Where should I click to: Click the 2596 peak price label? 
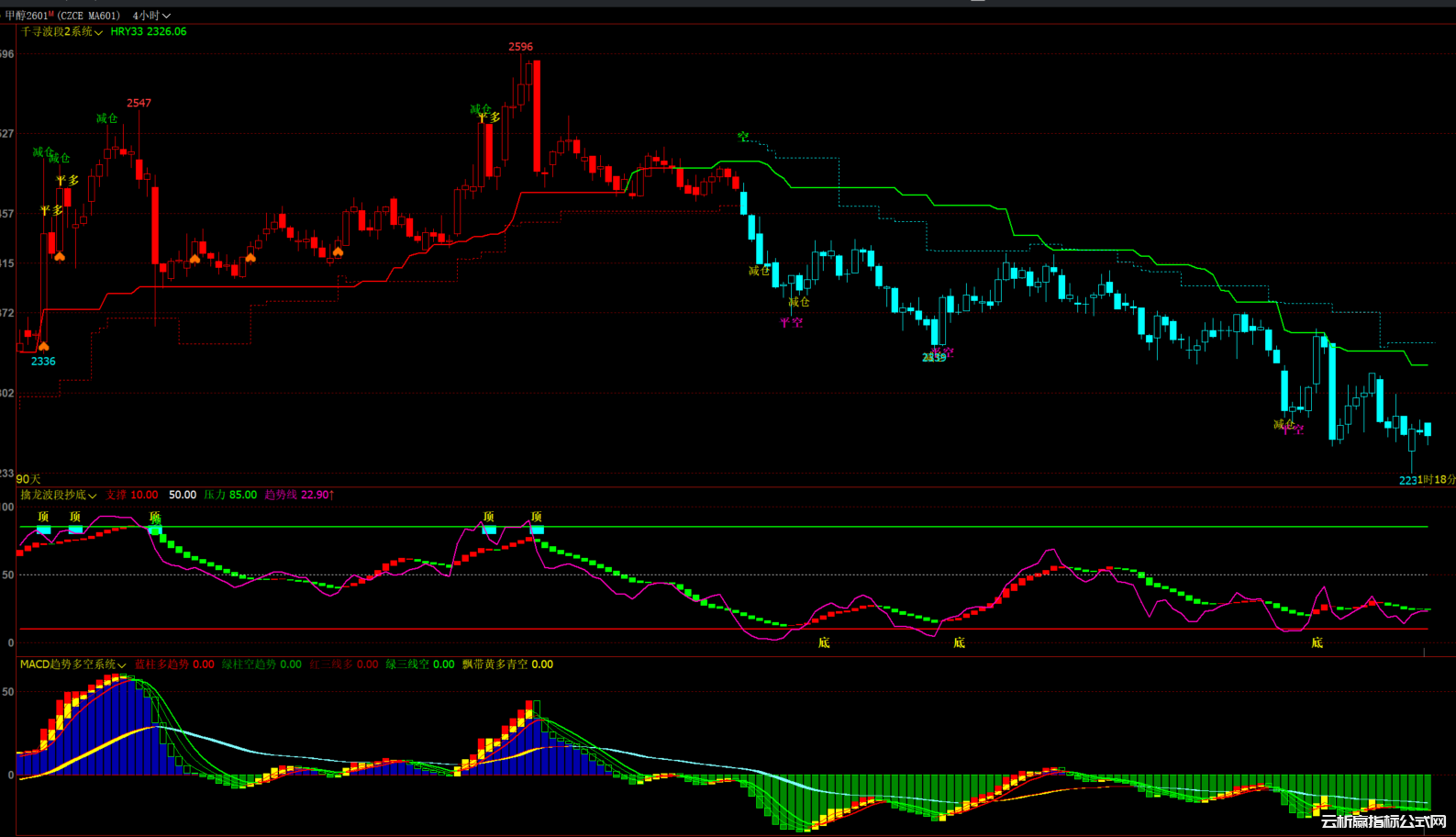pos(520,47)
